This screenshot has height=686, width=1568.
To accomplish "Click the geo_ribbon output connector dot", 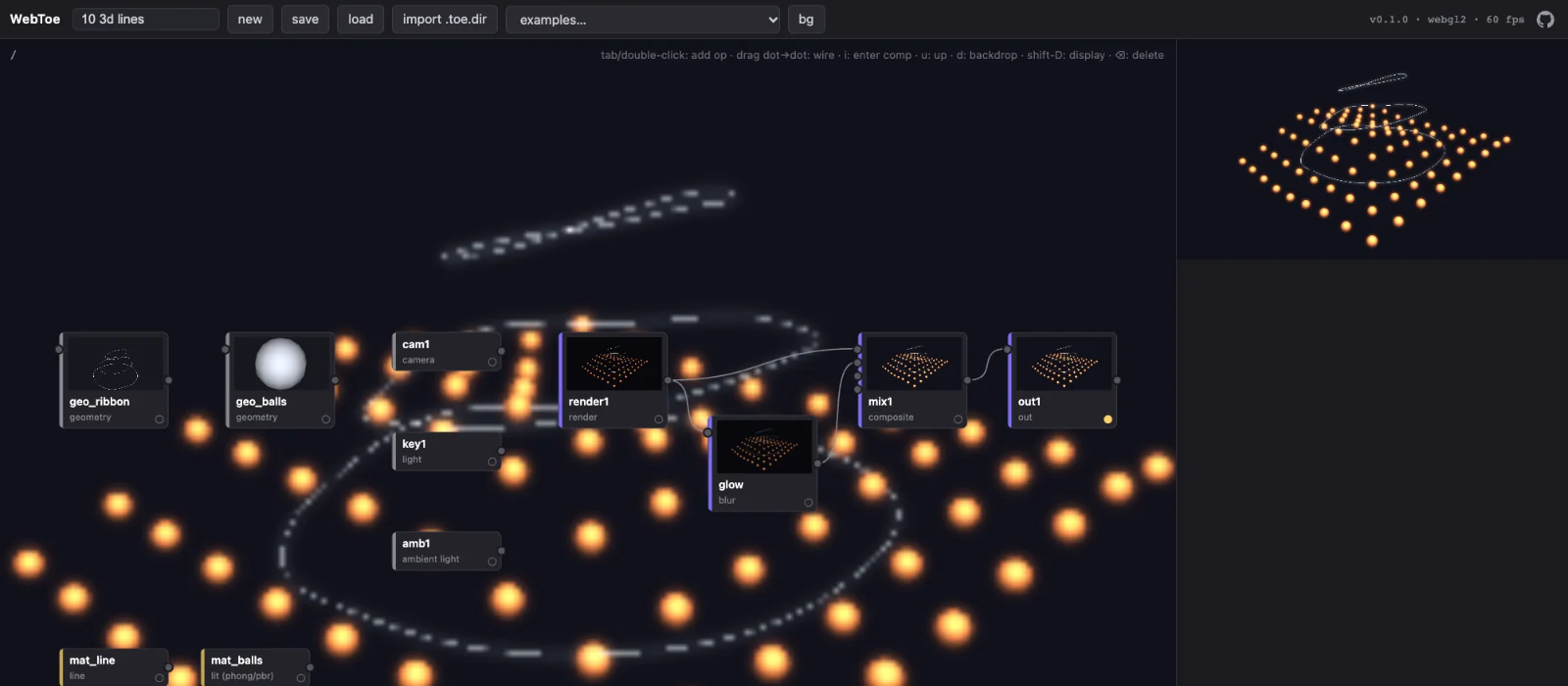I will tap(169, 380).
